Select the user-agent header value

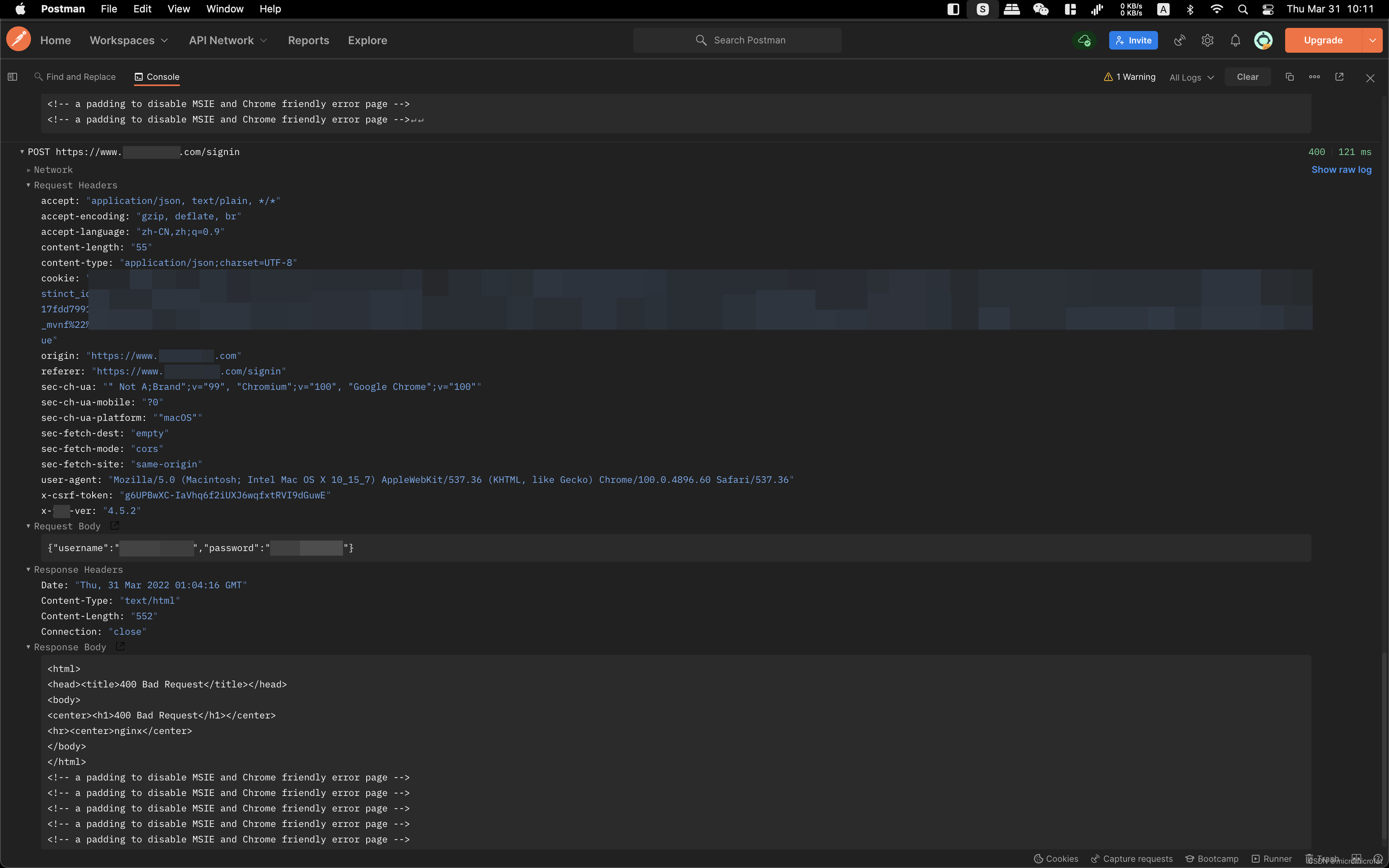[451, 480]
